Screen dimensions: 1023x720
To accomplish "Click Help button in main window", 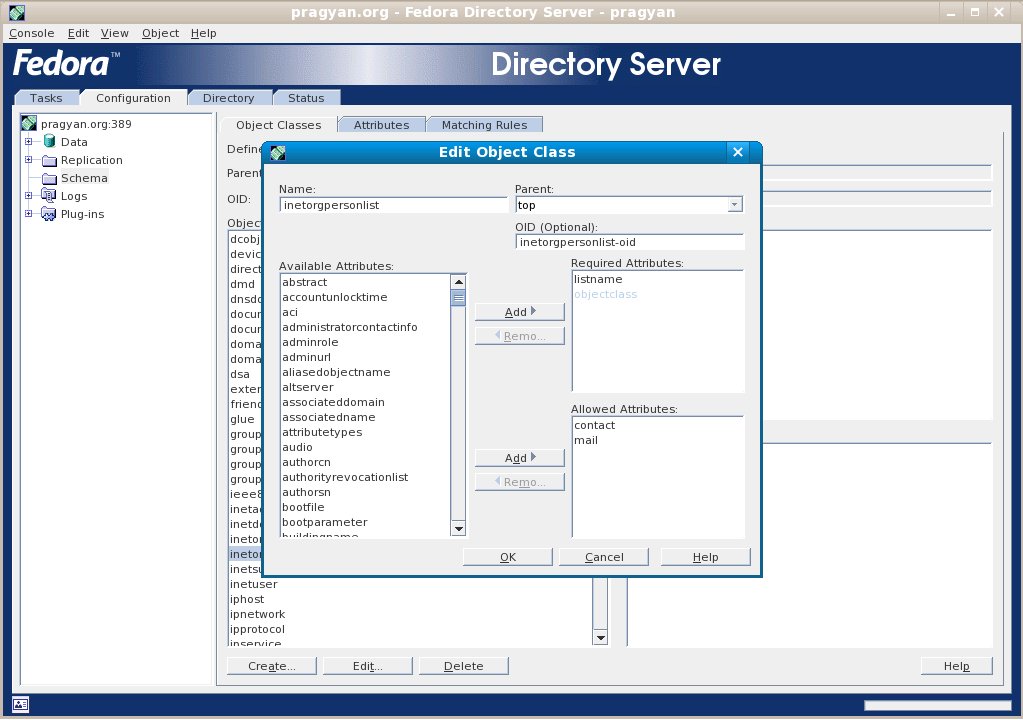I will click(x=956, y=666).
